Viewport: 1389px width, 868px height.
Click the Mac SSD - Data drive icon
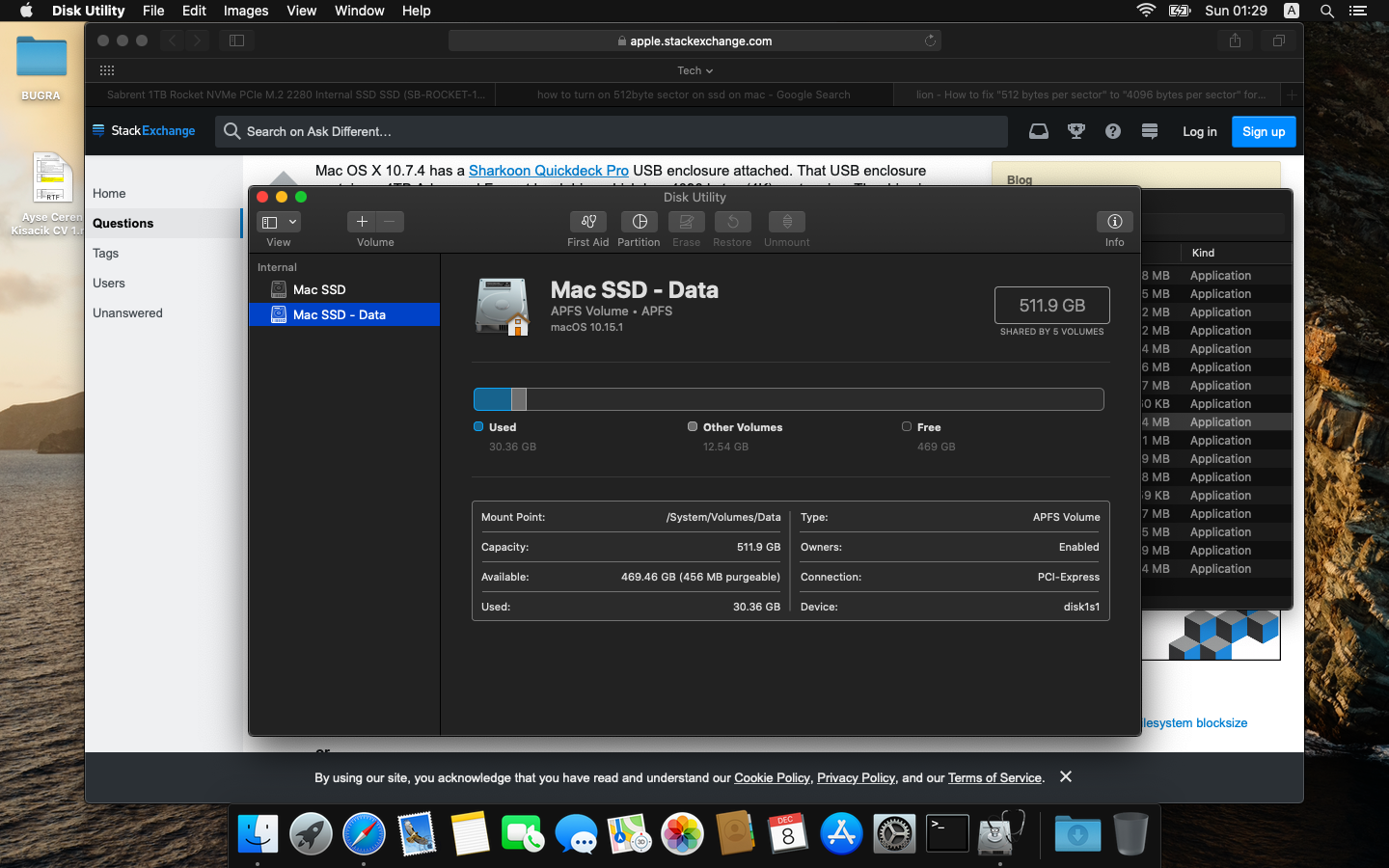coord(503,307)
